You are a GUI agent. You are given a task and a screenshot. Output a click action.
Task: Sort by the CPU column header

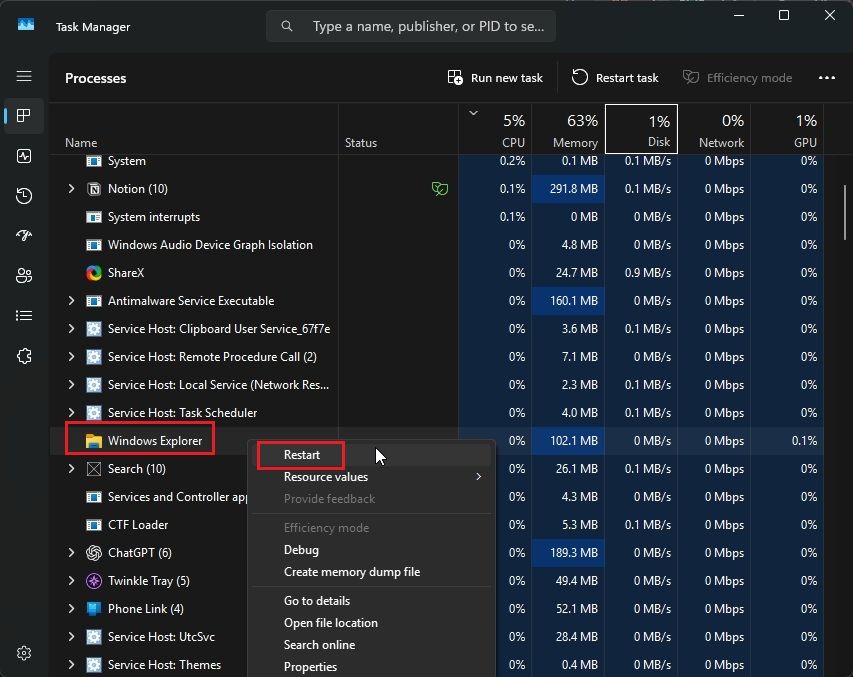[495, 129]
